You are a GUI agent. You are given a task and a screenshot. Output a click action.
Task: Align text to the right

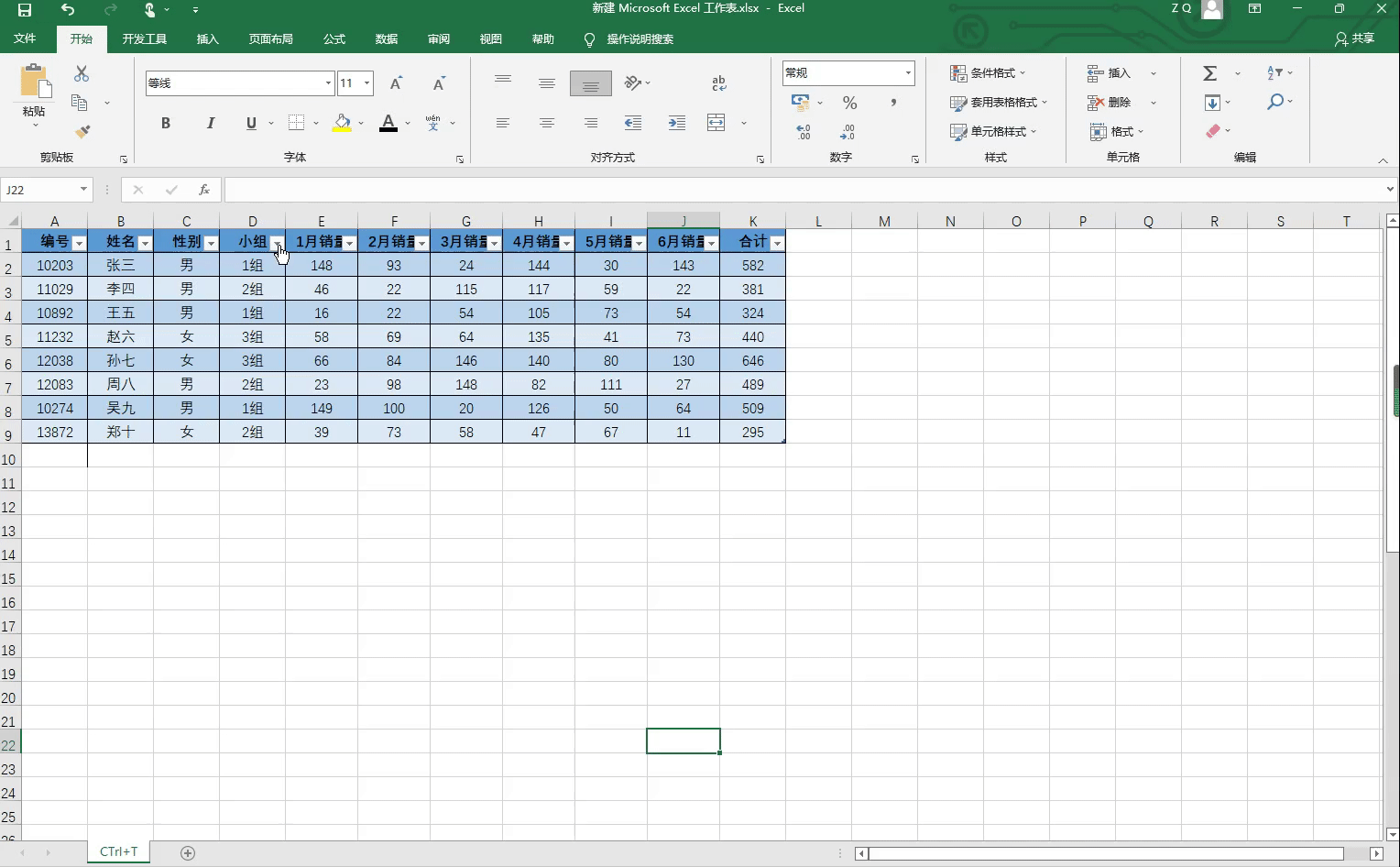(x=591, y=123)
